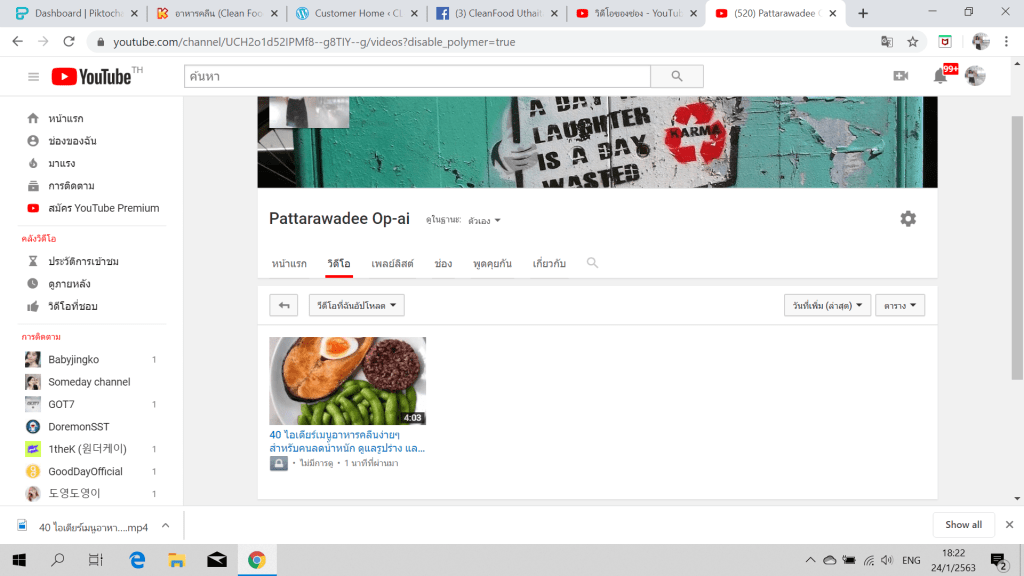Open the view-as dropdown beside channel name
This screenshot has width=1024, height=576.
coord(485,220)
